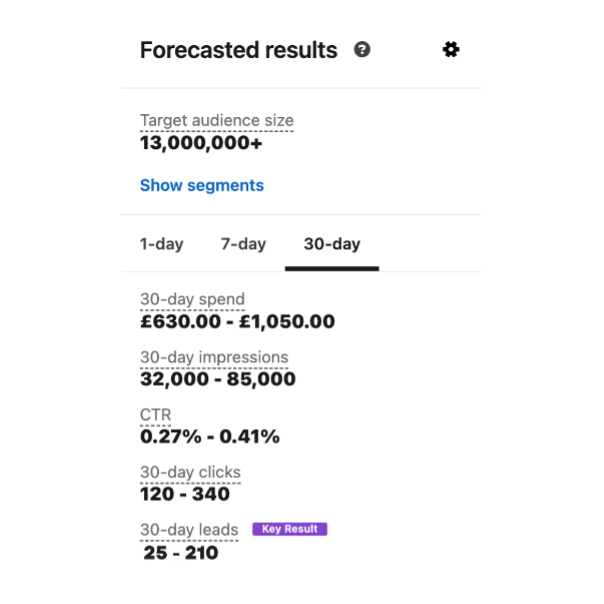Click the Show segments link

pyautogui.click(x=202, y=185)
